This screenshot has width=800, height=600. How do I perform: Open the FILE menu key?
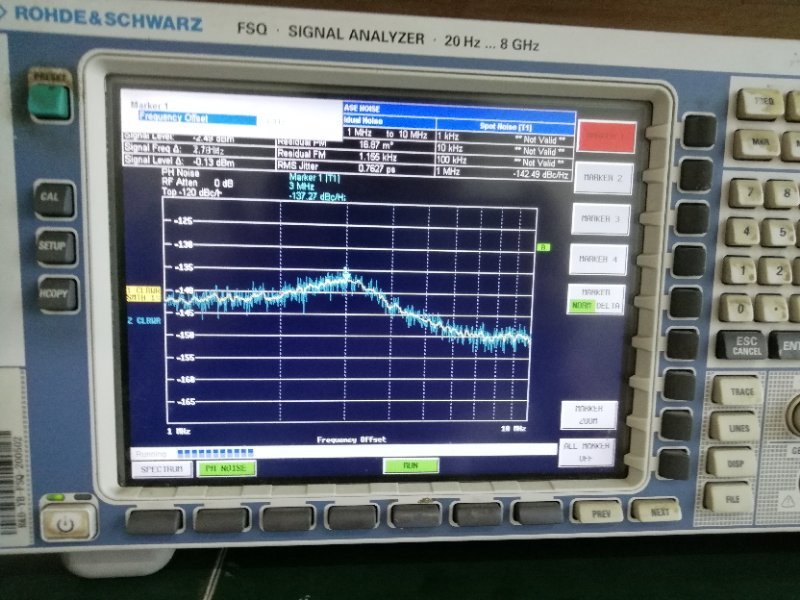click(x=728, y=498)
